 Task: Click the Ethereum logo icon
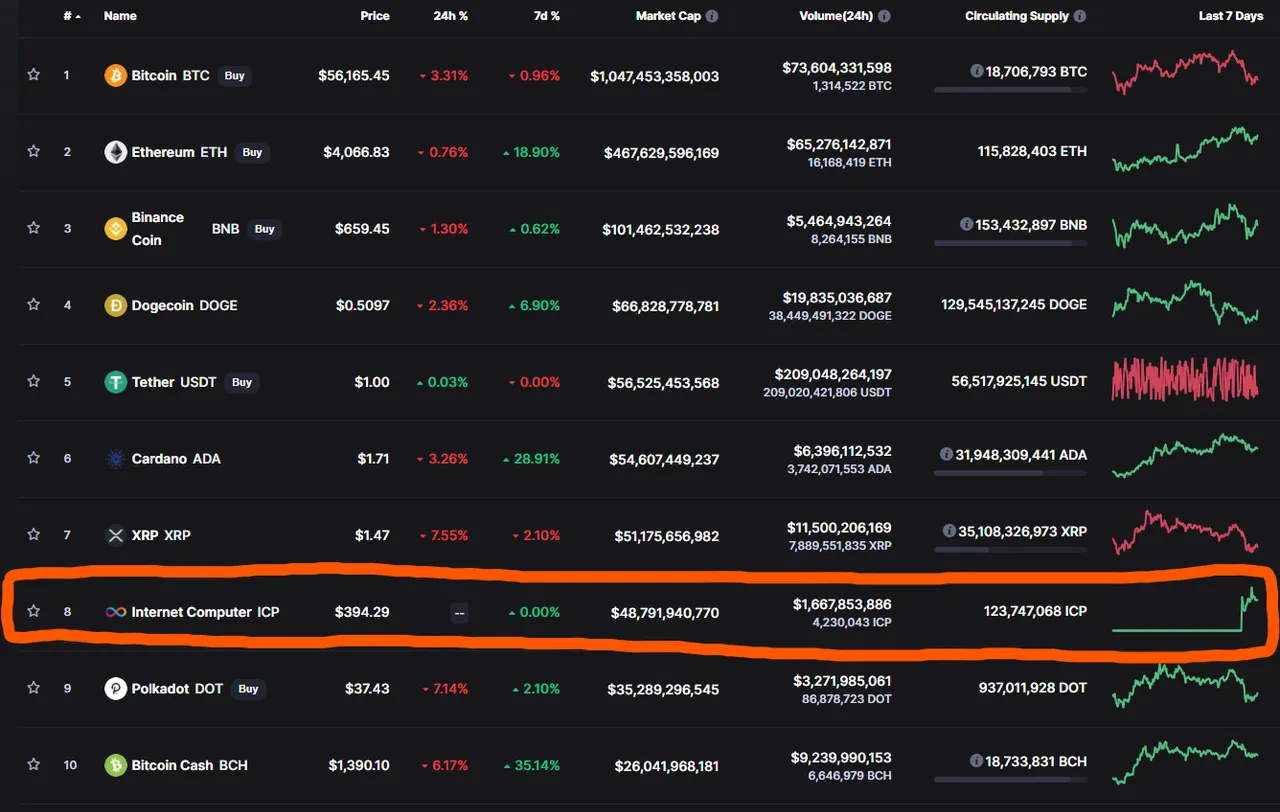(116, 152)
